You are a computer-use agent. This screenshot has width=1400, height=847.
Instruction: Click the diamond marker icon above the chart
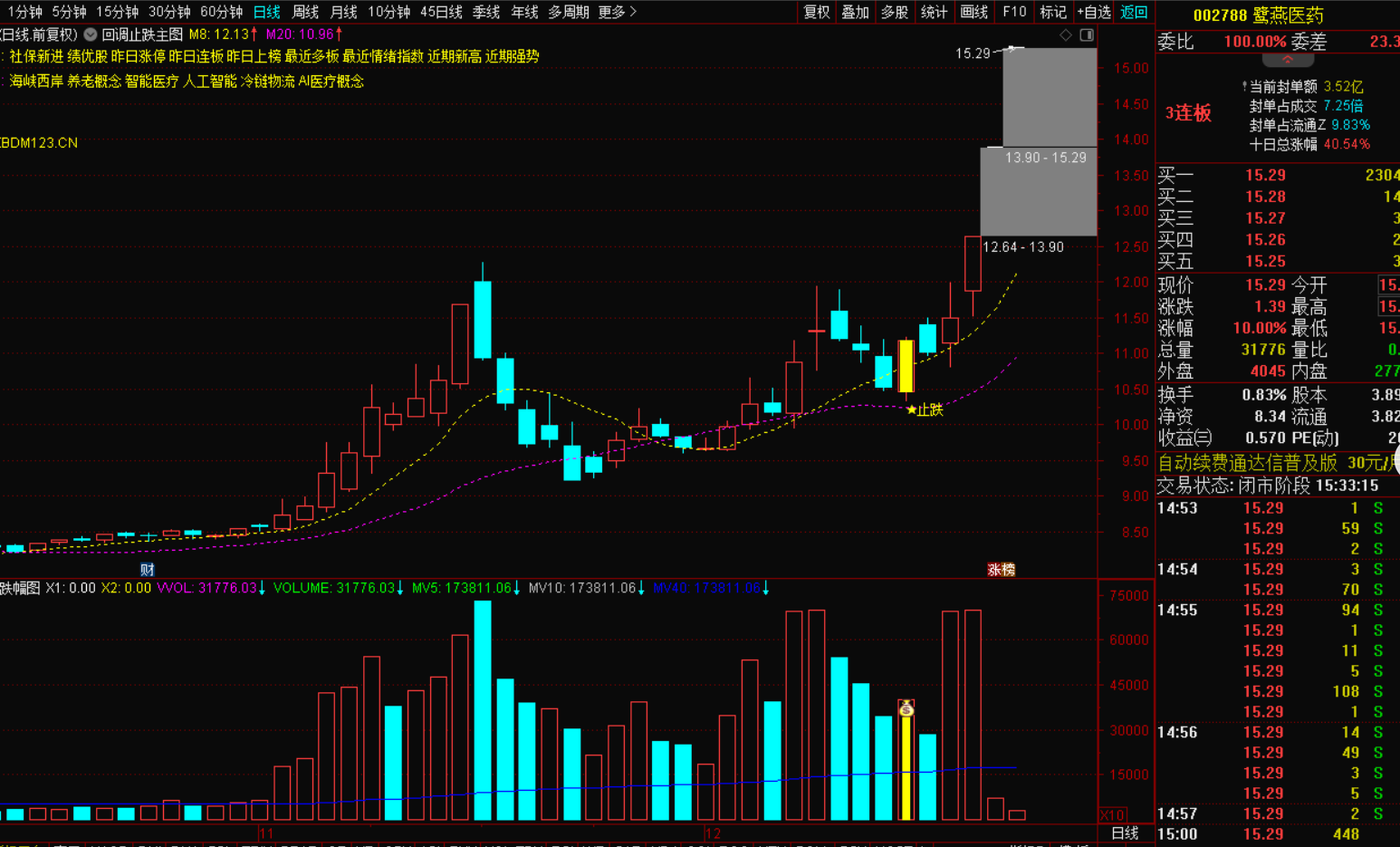coord(1066,35)
